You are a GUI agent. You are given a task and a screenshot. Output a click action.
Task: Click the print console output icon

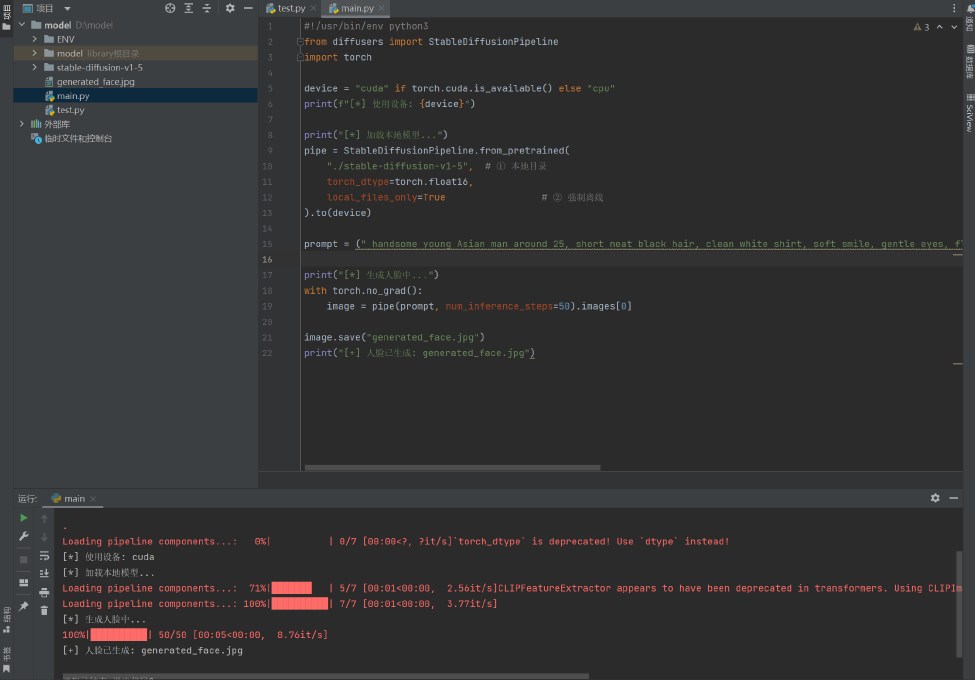[x=44, y=592]
